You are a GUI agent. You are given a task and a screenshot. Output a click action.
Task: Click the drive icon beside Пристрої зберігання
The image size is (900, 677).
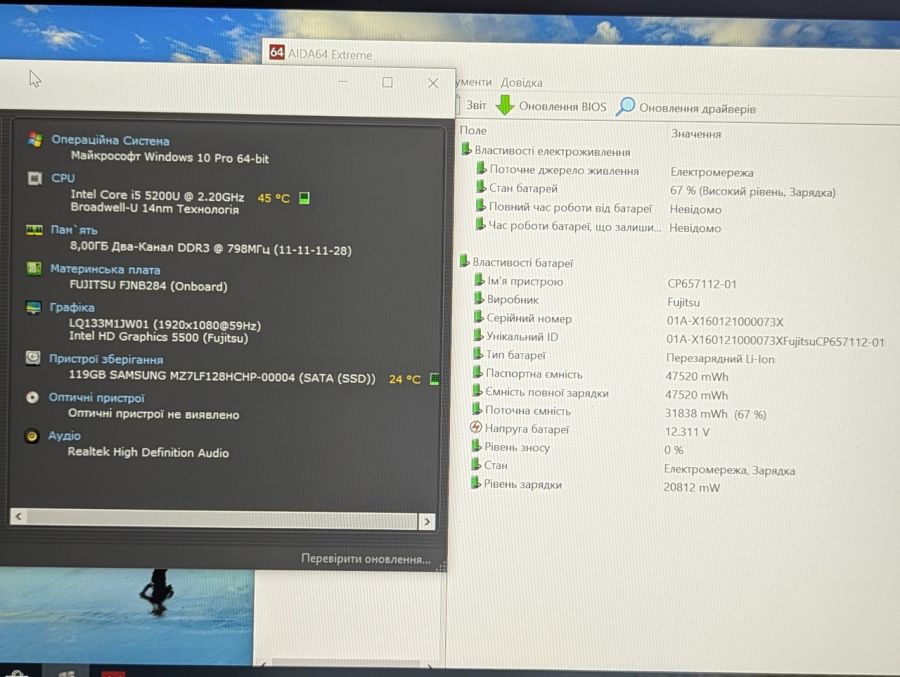[x=33, y=358]
